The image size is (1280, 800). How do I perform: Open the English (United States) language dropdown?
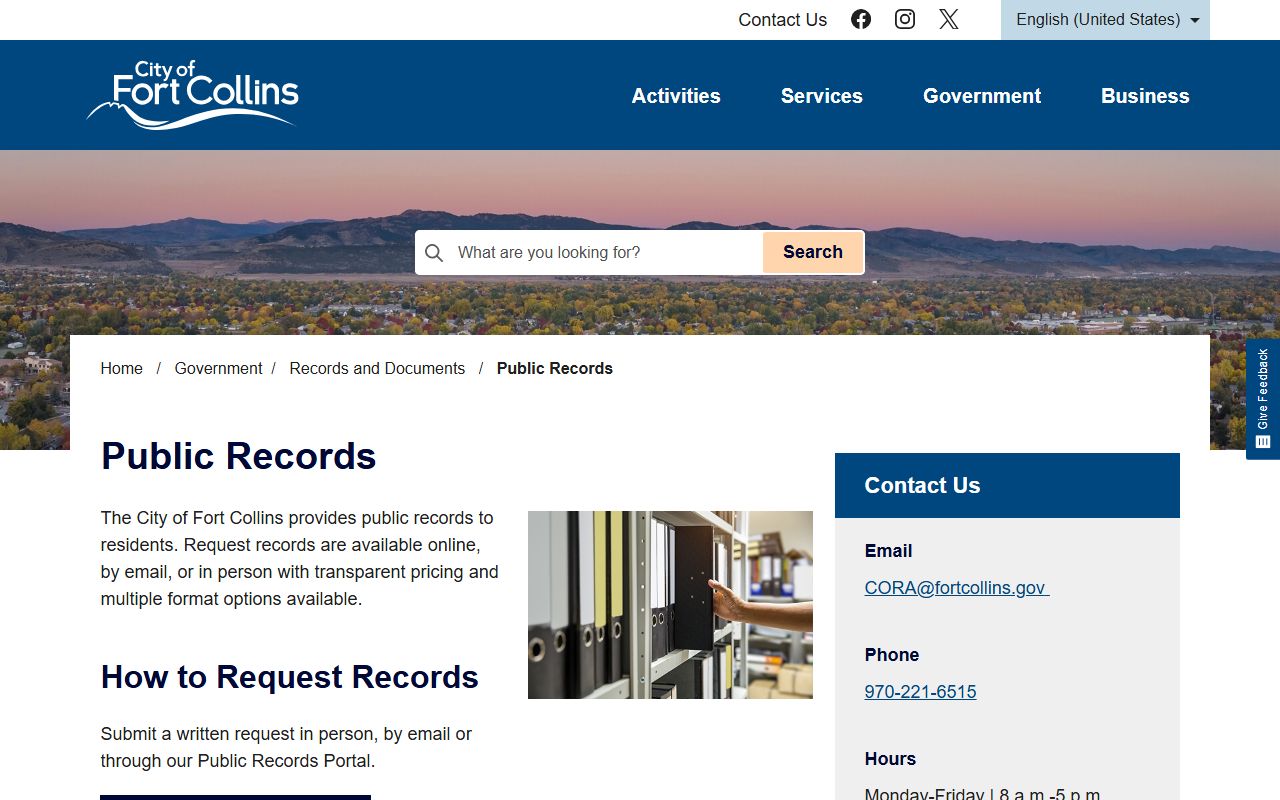pyautogui.click(x=1105, y=20)
